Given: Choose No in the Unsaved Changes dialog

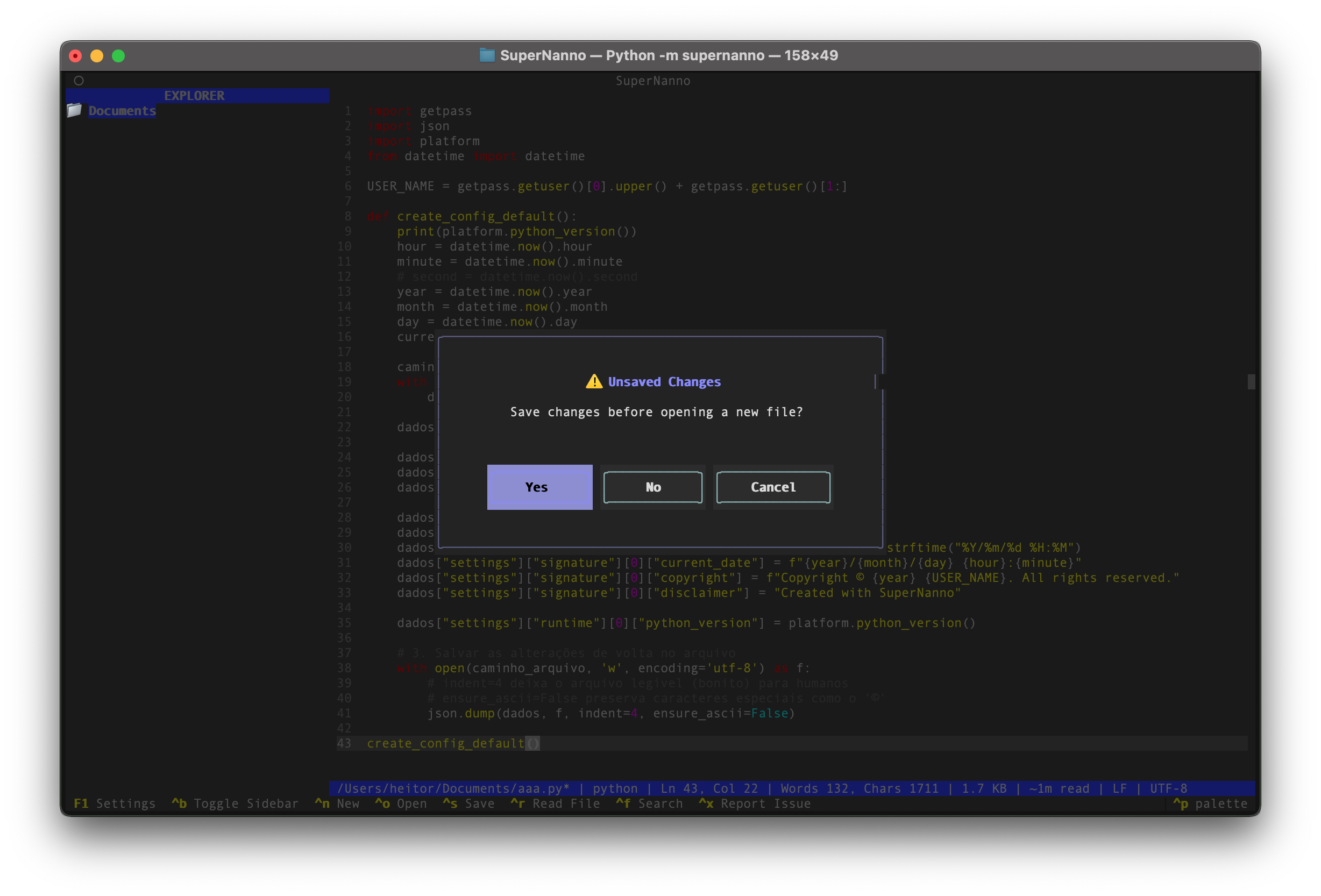Looking at the screenshot, I should [652, 487].
